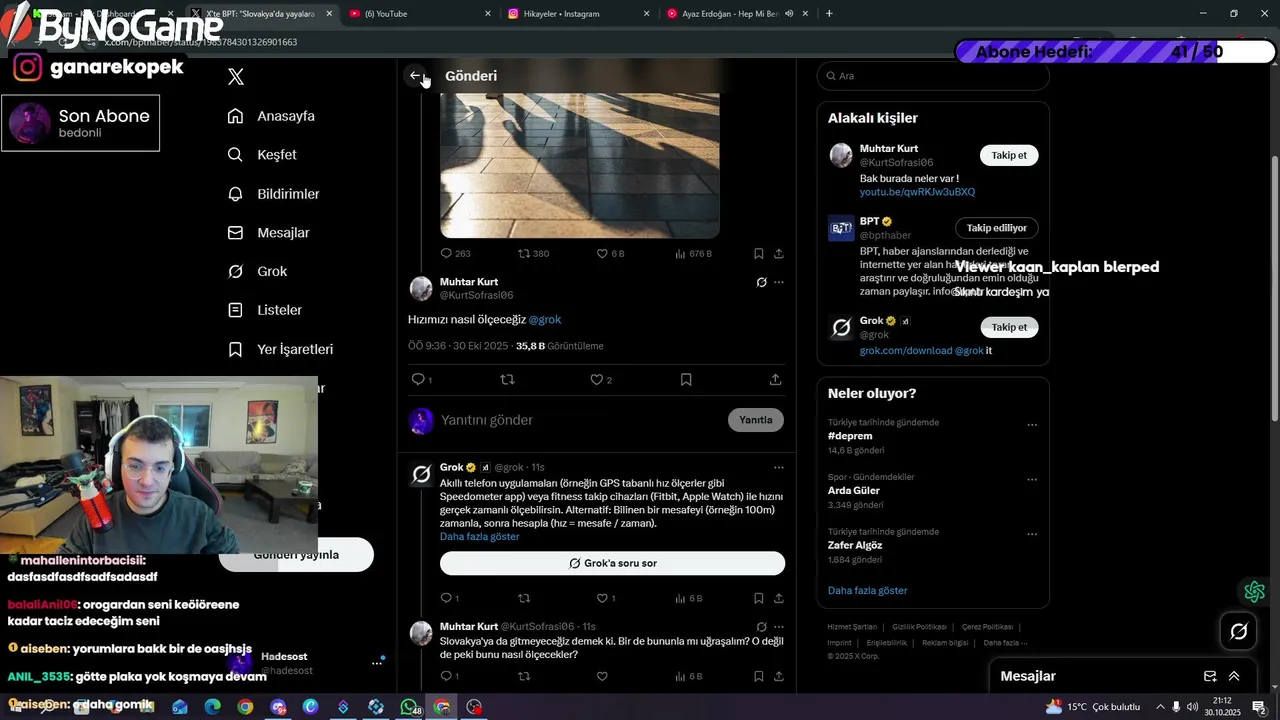This screenshot has width=1280, height=720.
Task: Repost Grok's reply
Action: (x=524, y=598)
